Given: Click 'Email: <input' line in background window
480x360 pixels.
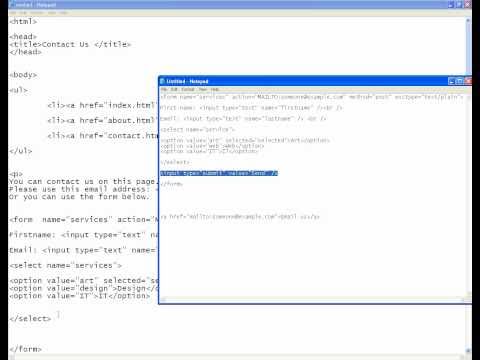Looking at the screenshot, I should (x=83, y=250).
